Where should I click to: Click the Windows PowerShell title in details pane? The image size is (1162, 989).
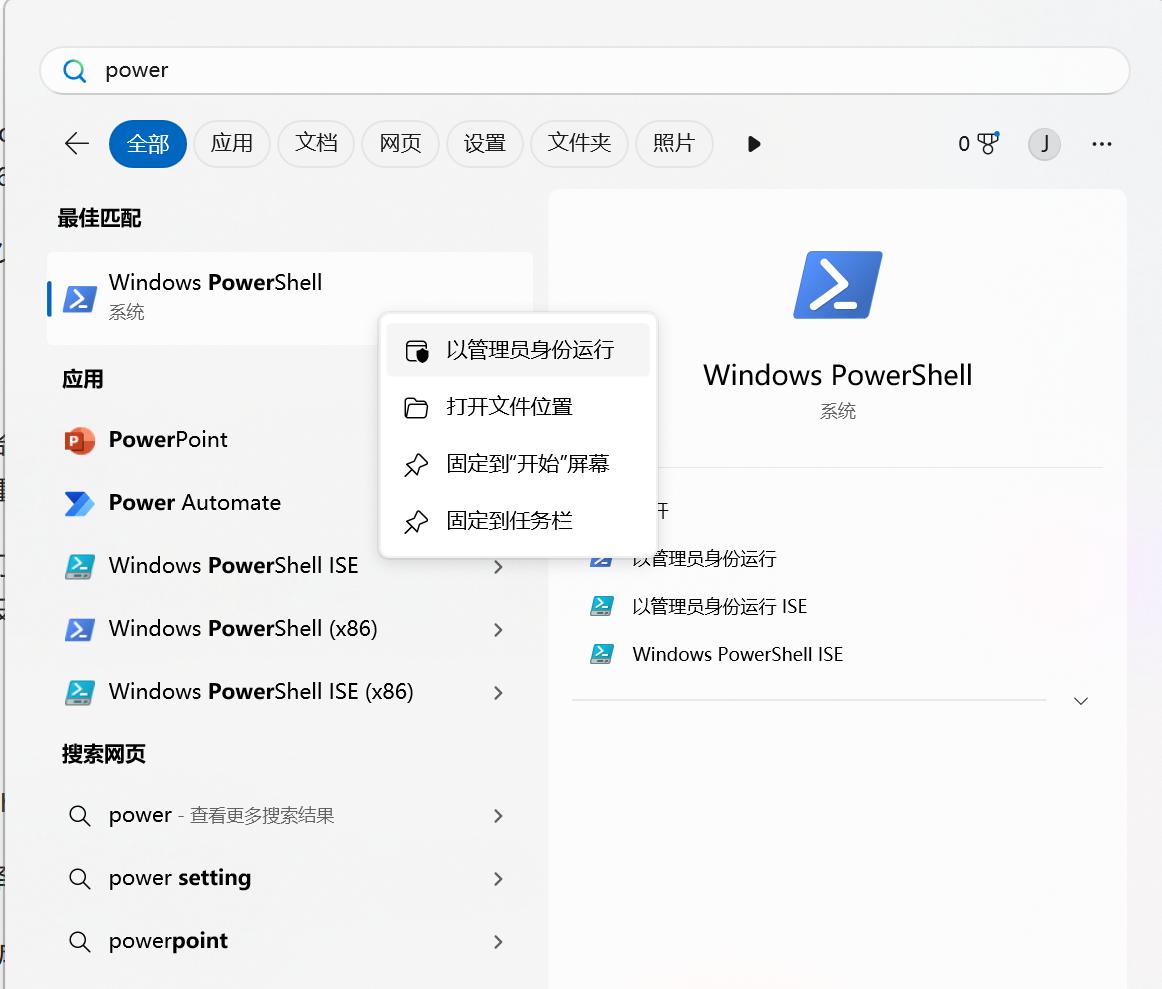click(x=837, y=375)
